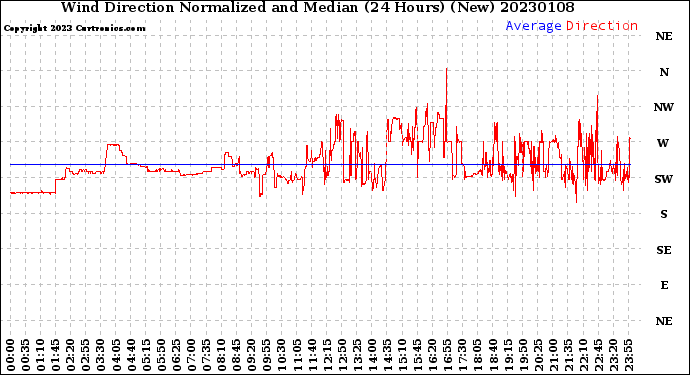Screen dimensions: 690x375
Task: Click the '00:35' time axis label
Action: [x=26, y=355]
